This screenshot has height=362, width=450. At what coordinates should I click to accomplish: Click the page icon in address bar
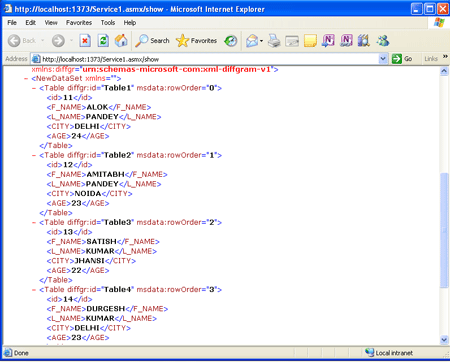[x=36, y=59]
